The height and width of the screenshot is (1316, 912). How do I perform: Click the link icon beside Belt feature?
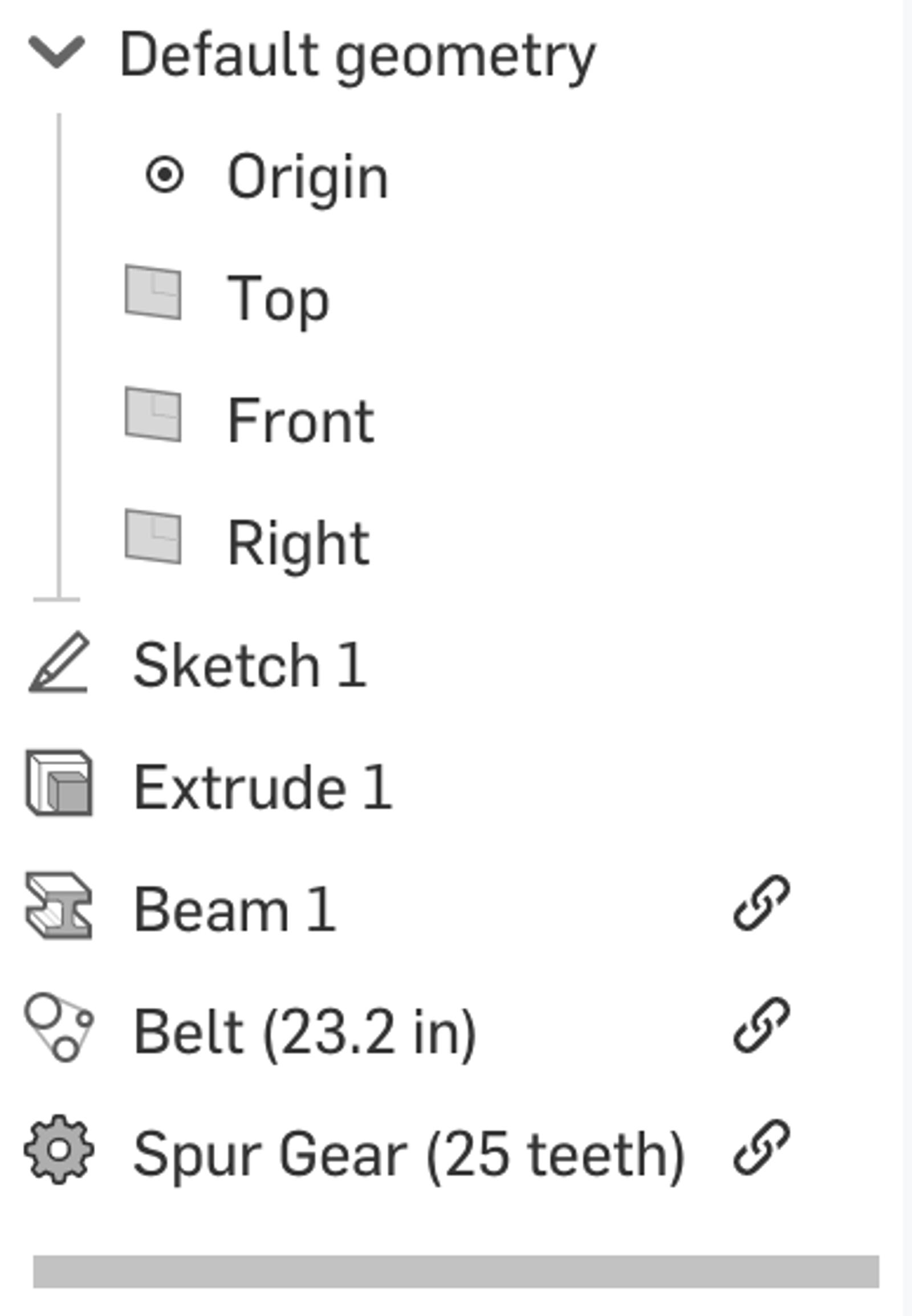pos(761,1025)
